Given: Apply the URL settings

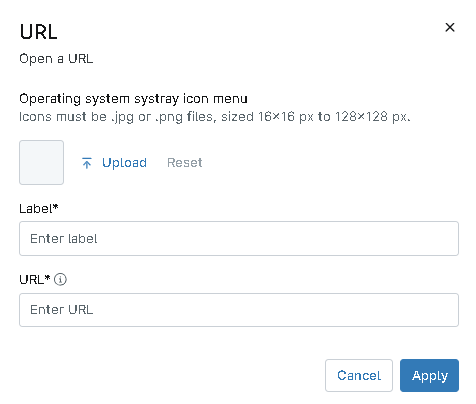Looking at the screenshot, I should tap(429, 375).
